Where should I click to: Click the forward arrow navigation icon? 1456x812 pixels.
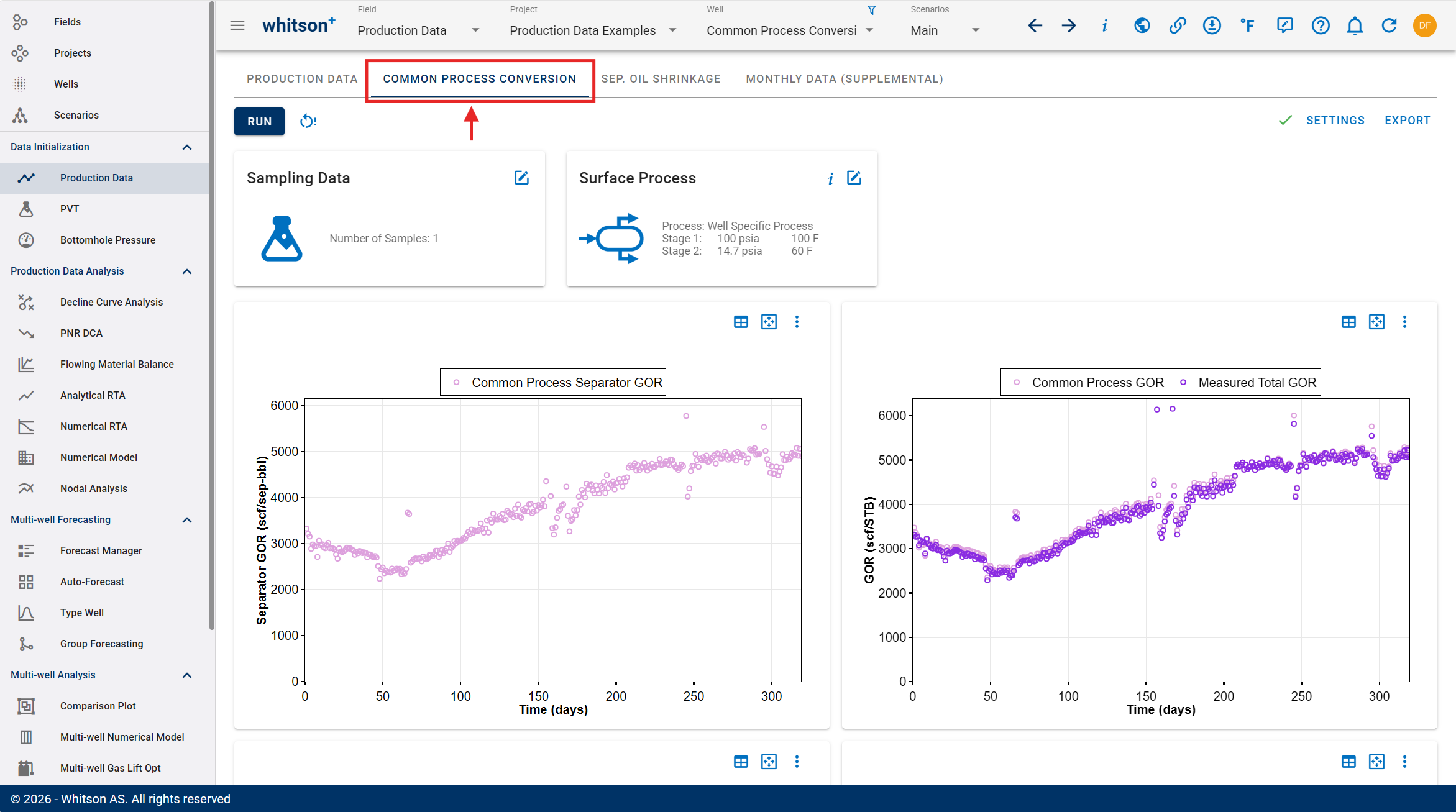click(1069, 25)
